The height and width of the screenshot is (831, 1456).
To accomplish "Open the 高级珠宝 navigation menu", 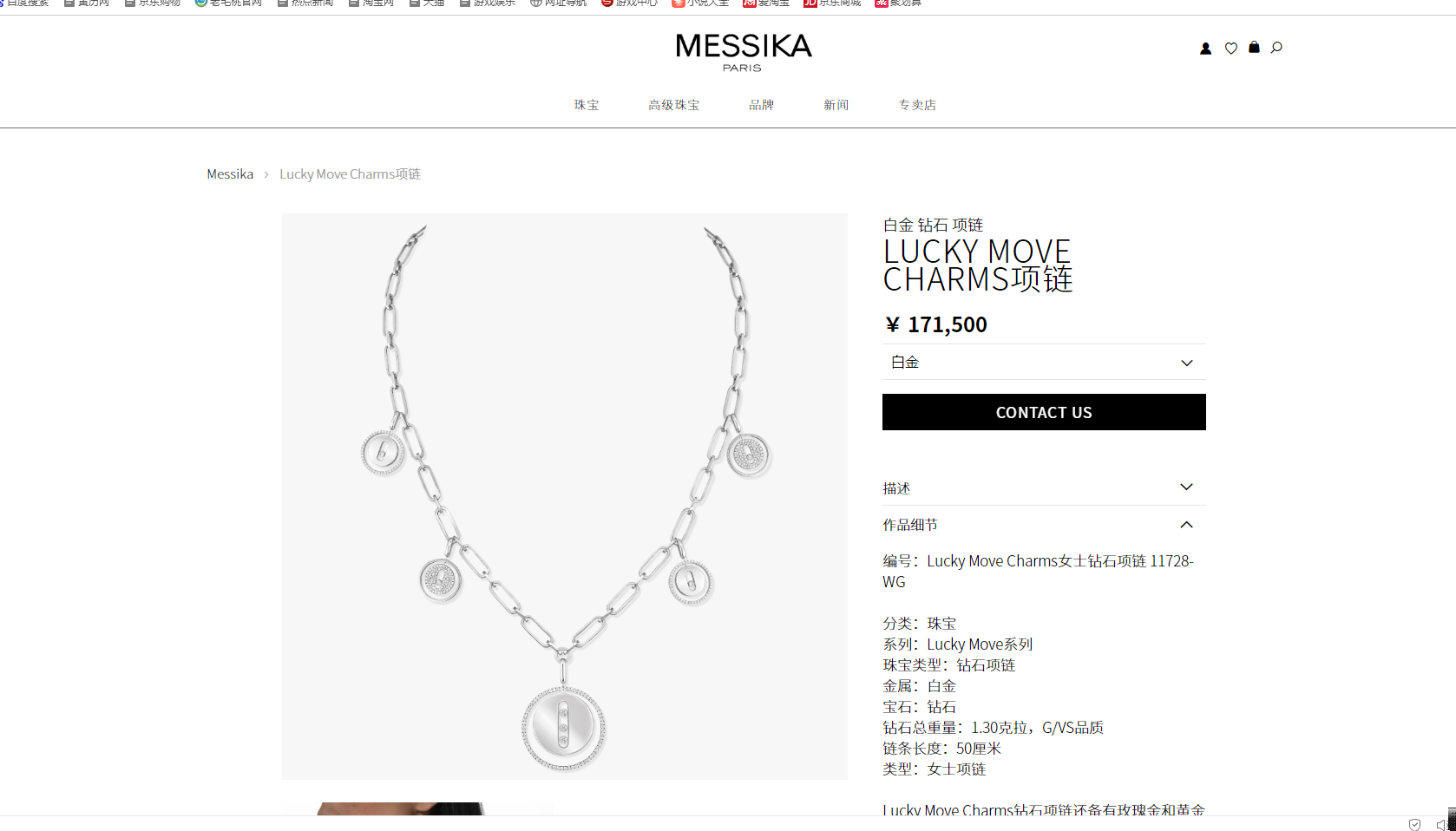I will coord(674,105).
